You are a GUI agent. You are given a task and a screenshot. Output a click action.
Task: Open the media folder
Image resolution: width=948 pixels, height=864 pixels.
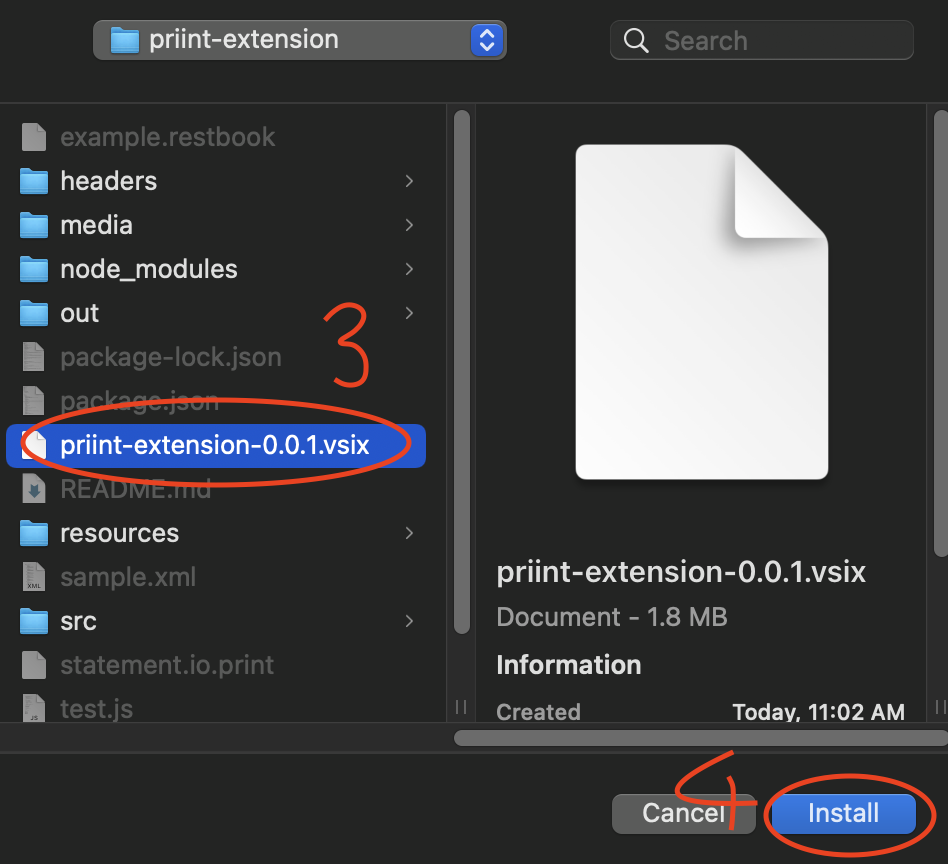point(216,225)
